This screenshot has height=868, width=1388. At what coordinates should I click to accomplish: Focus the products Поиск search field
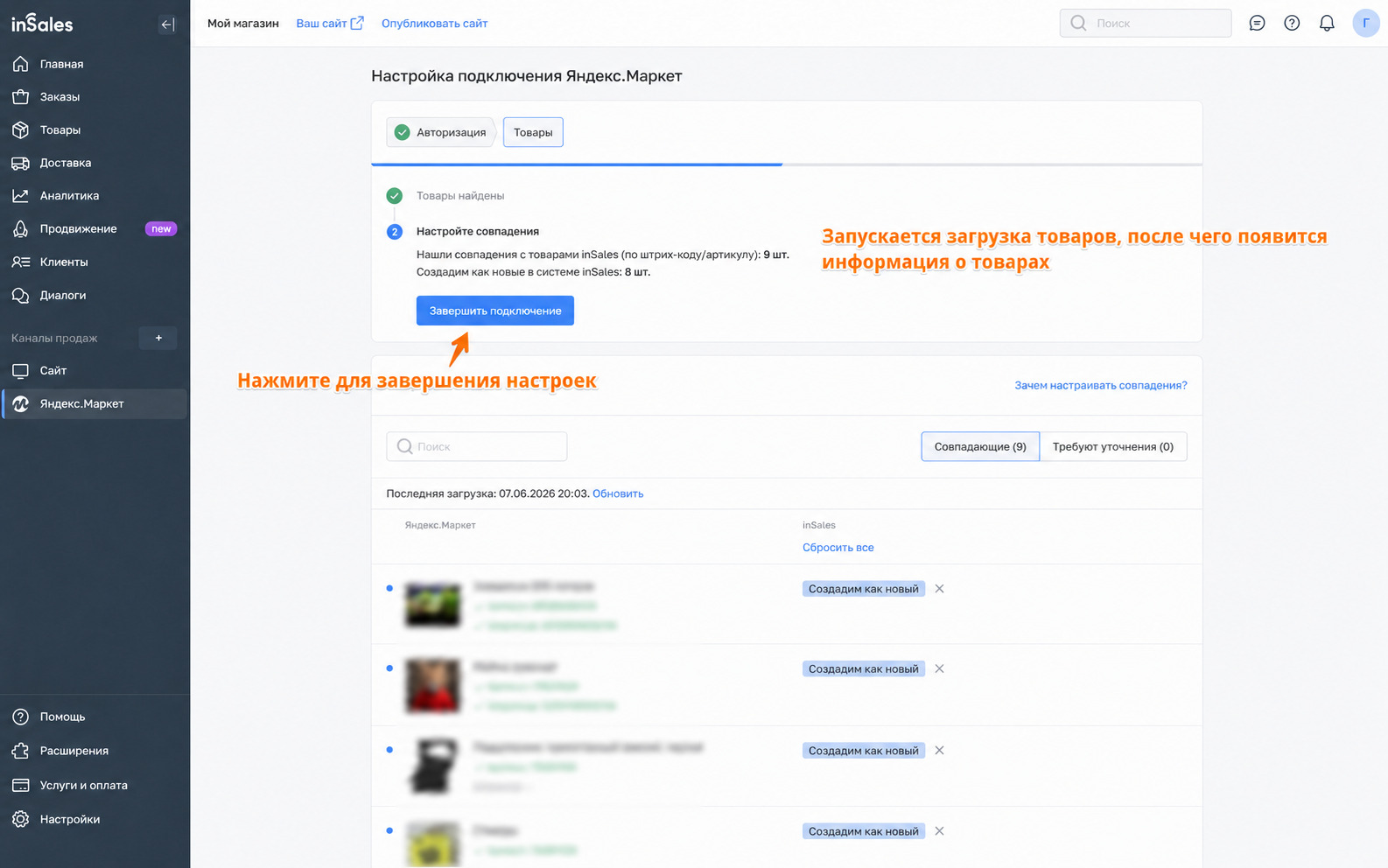(x=477, y=446)
